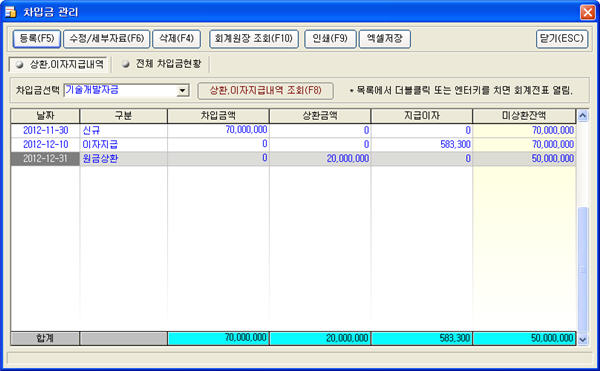The image size is (600, 371).
Task: Click the 합계 row 50,000,000 balance total
Action: tap(524, 338)
